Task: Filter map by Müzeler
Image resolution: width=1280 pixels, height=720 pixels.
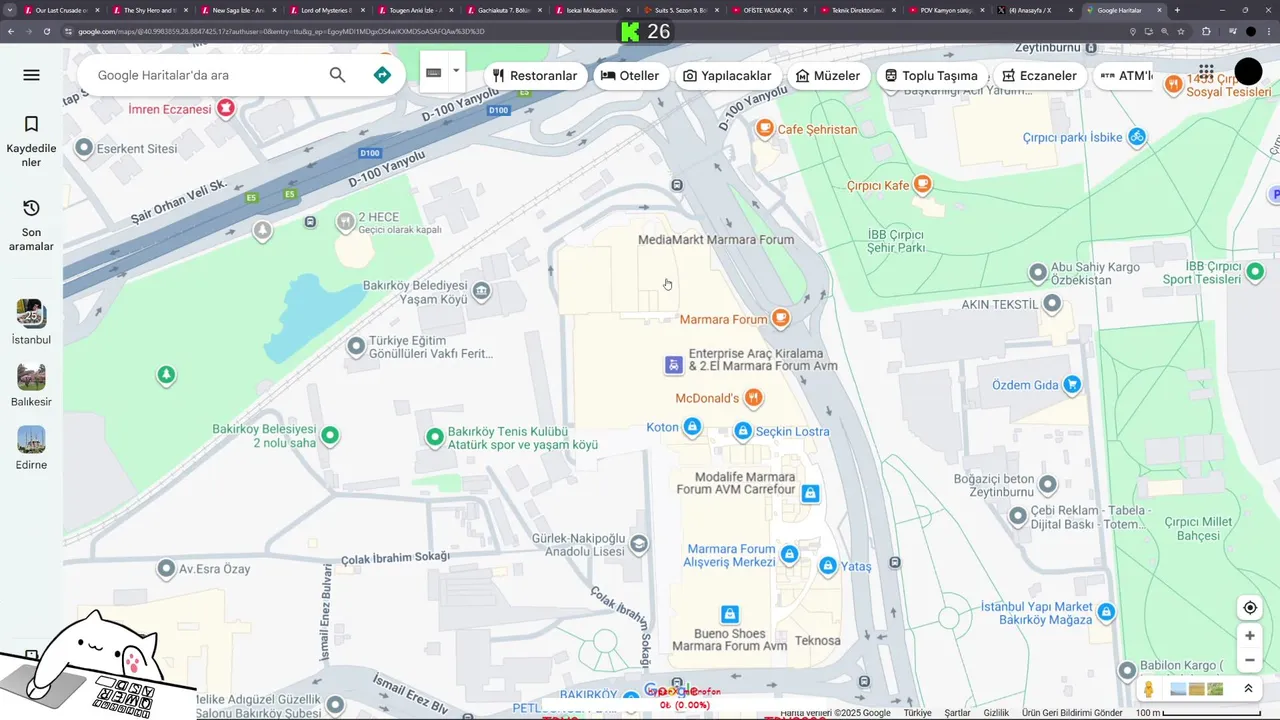Action: point(827,76)
